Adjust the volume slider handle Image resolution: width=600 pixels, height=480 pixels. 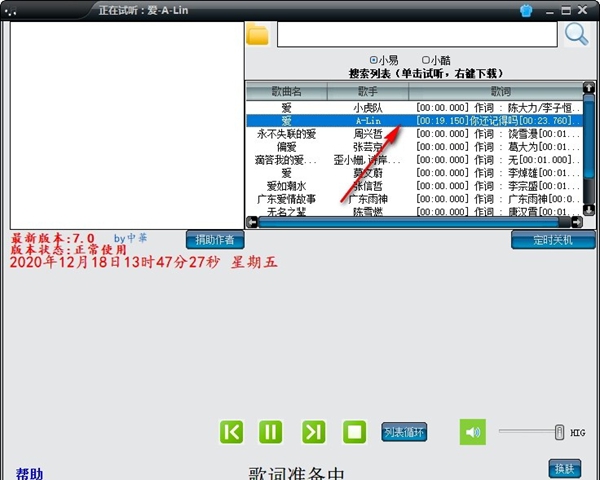559,432
